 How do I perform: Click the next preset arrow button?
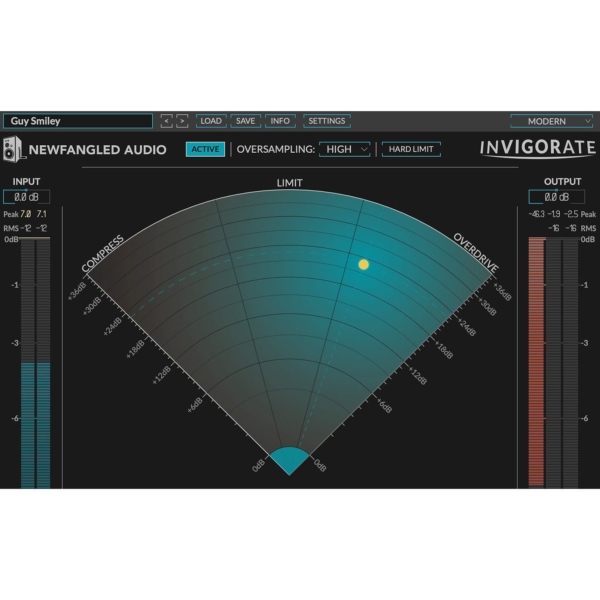click(x=182, y=121)
